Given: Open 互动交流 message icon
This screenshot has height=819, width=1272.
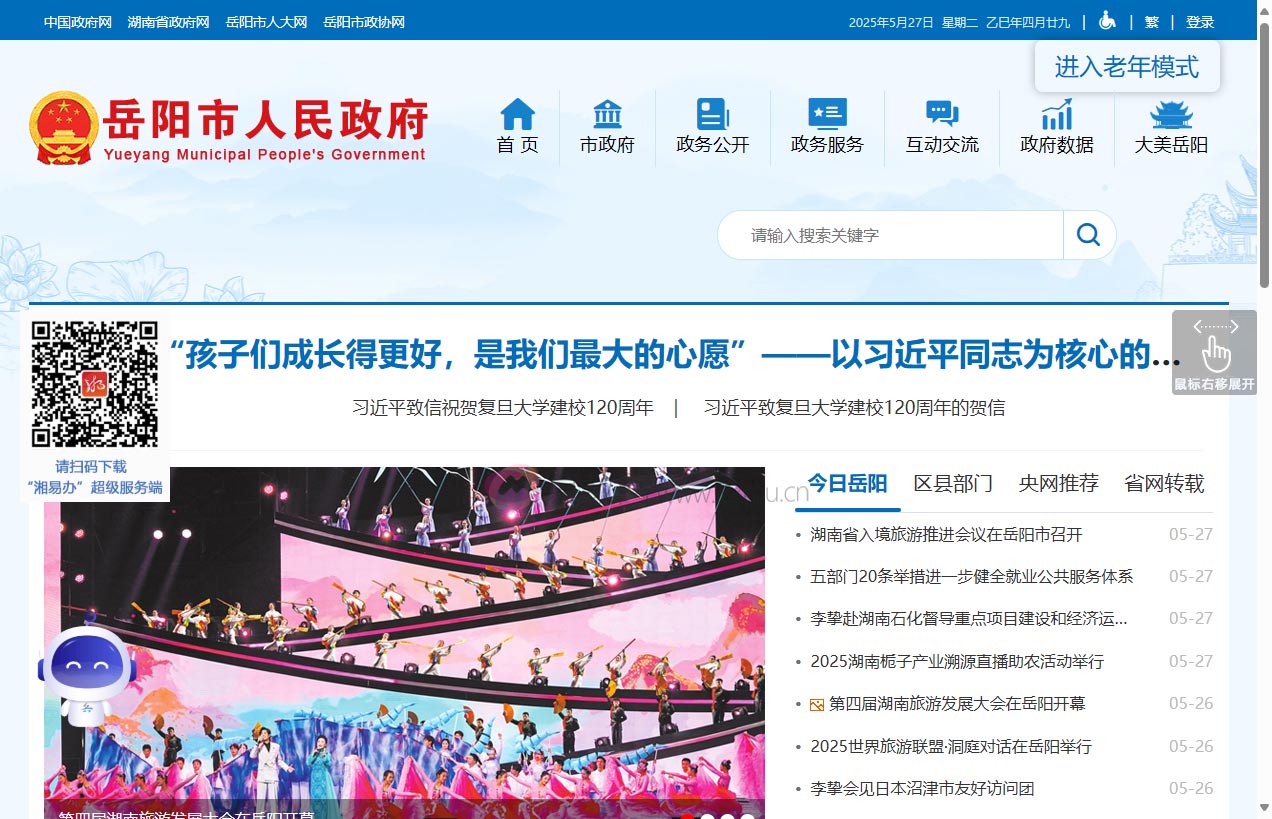Looking at the screenshot, I should pos(941,114).
